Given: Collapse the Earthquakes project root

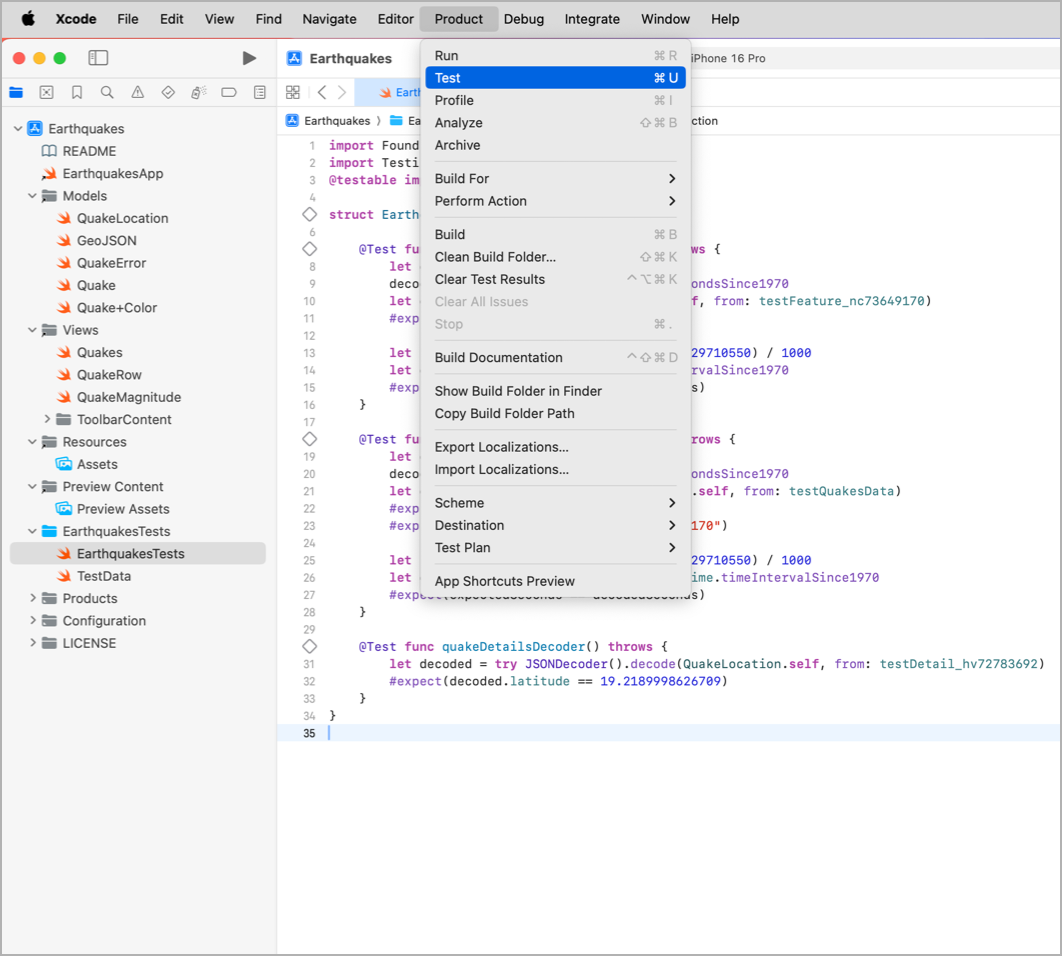Looking at the screenshot, I should coord(18,129).
